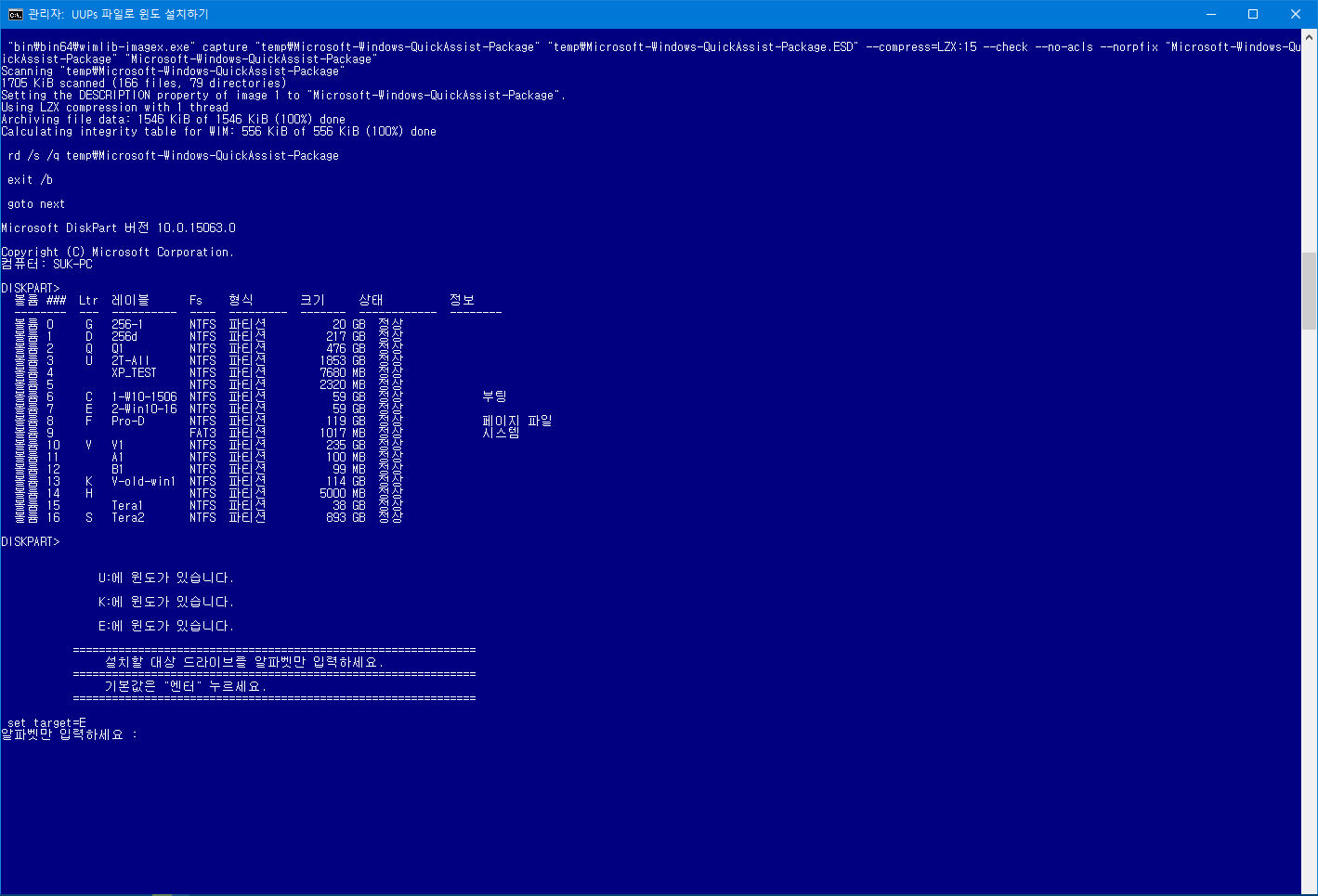
Task: Click the volume label '1-W10-1506'
Action: point(144,396)
